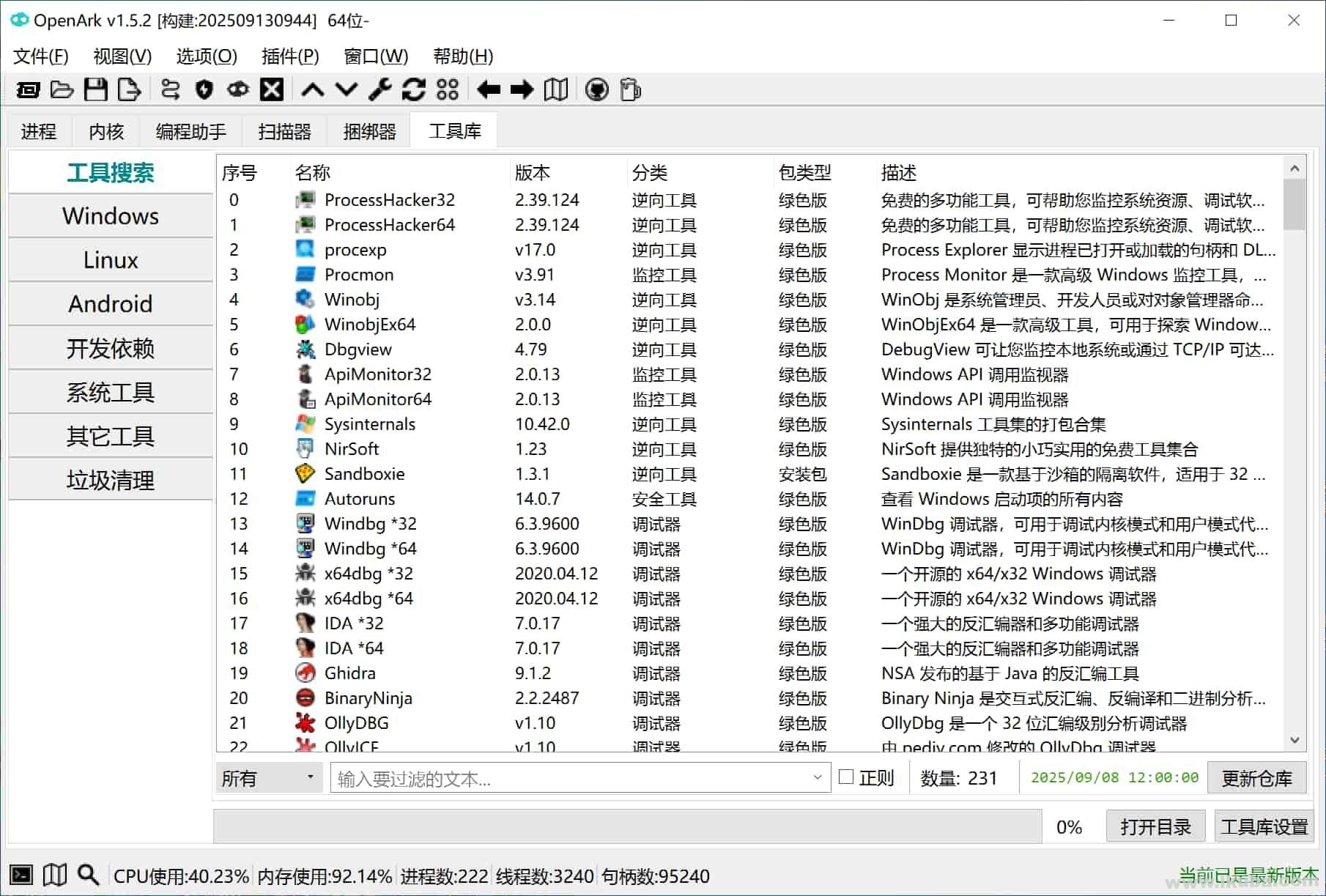Click the 工具库设置 button

(x=1263, y=826)
